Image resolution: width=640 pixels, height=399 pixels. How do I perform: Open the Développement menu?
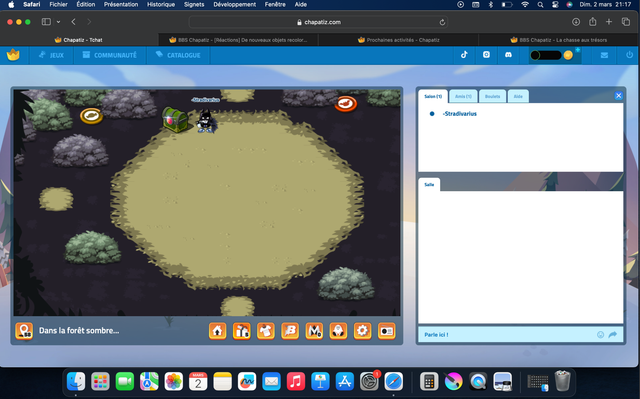click(235, 4)
